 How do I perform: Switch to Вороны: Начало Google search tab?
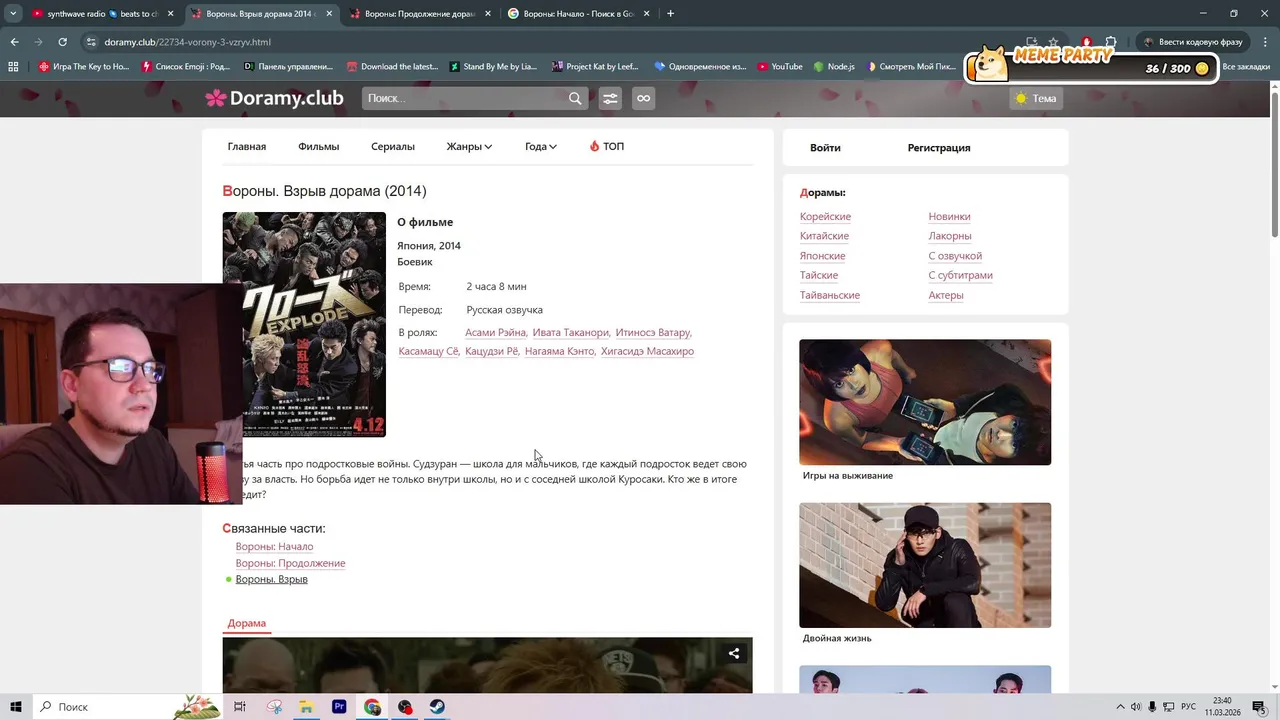point(579,14)
